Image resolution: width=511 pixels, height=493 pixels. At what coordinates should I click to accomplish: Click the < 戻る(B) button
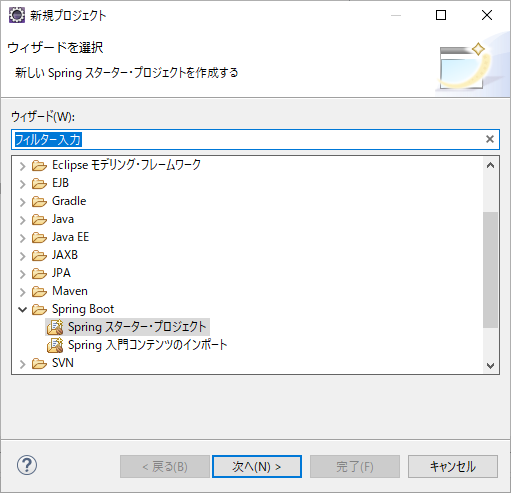tap(165, 466)
